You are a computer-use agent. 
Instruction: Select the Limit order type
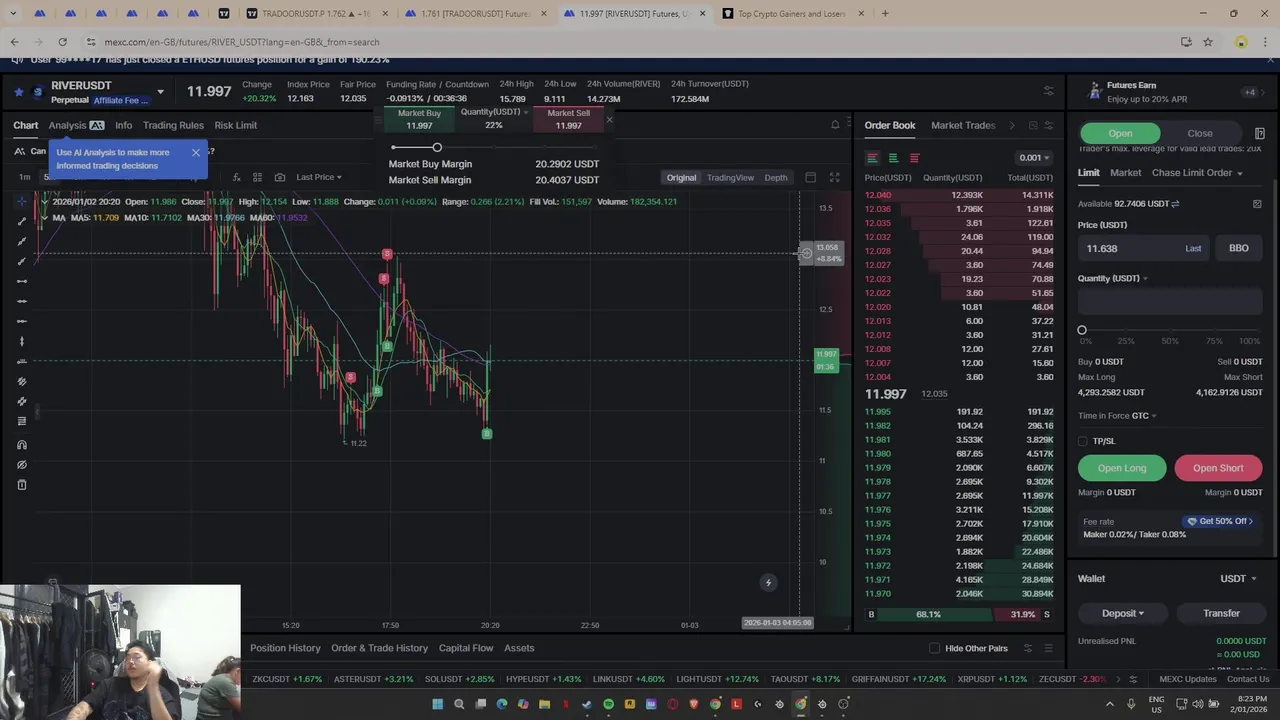pos(1089,172)
